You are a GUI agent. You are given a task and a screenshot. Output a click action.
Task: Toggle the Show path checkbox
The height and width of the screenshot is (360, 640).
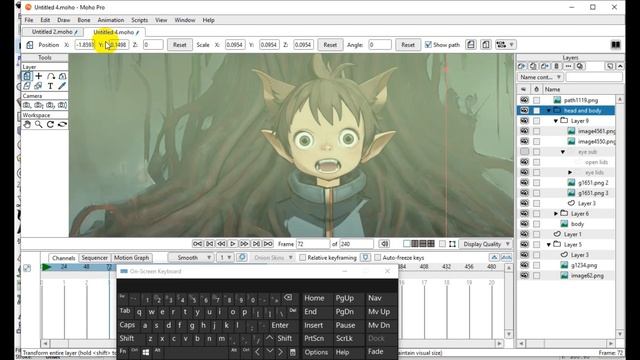click(x=428, y=44)
